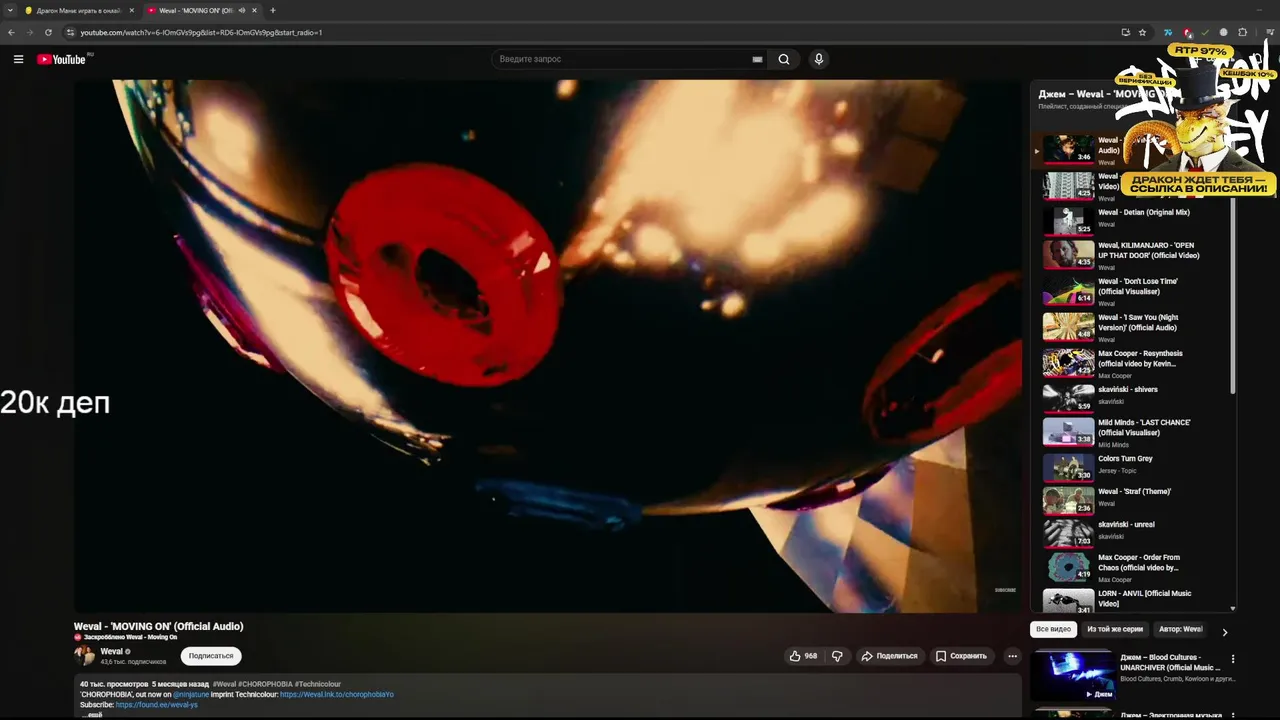Close the Weval 'MOVING ON' tab
The height and width of the screenshot is (720, 1280).
tap(254, 10)
